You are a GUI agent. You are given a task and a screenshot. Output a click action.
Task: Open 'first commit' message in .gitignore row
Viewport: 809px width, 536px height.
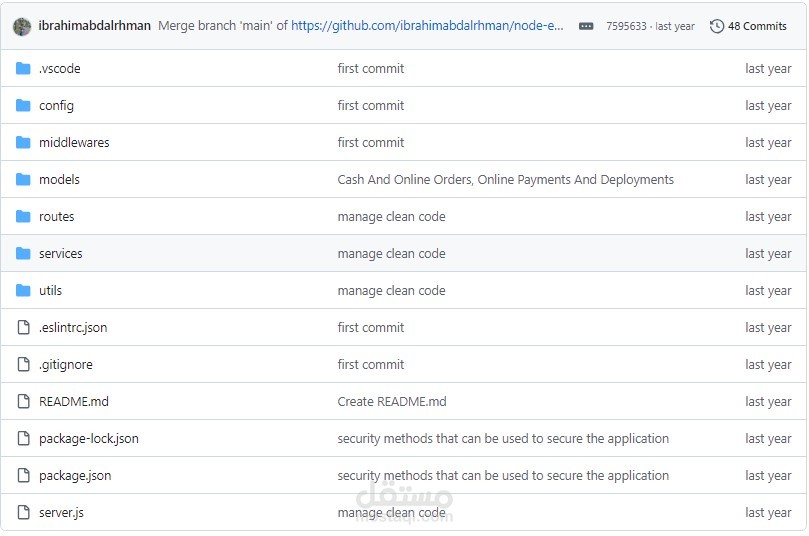[370, 365]
